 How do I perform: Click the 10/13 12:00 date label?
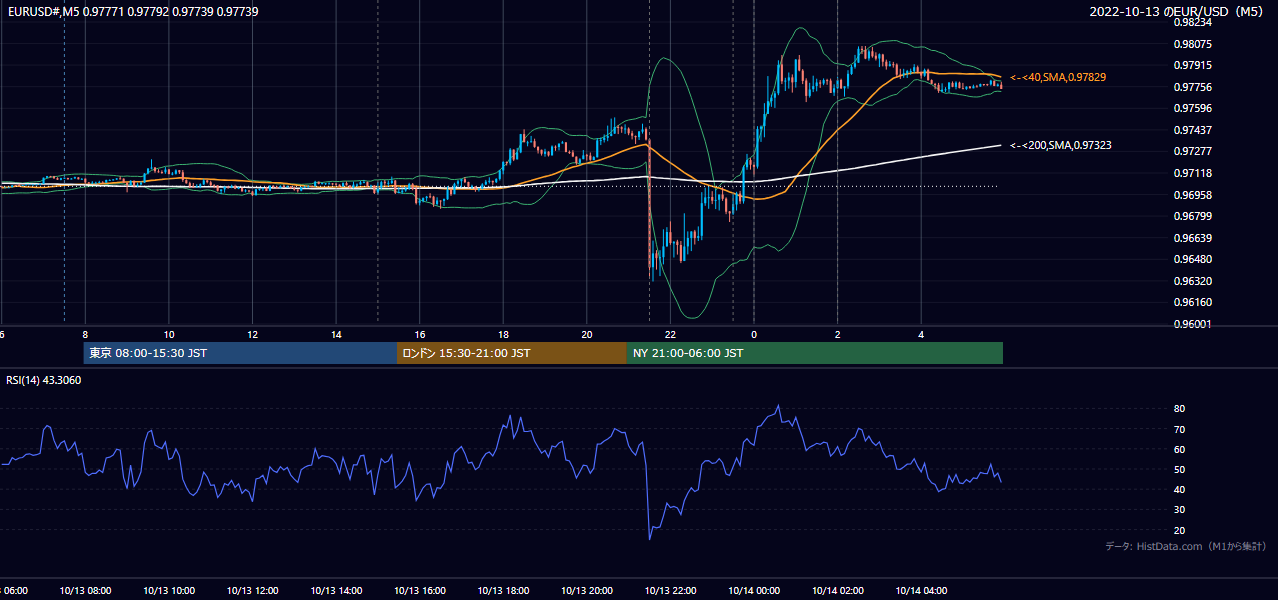(252, 591)
